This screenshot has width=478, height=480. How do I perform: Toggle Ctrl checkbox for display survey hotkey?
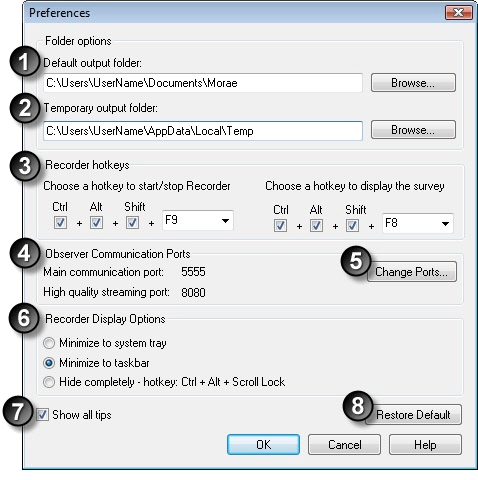[x=280, y=226]
